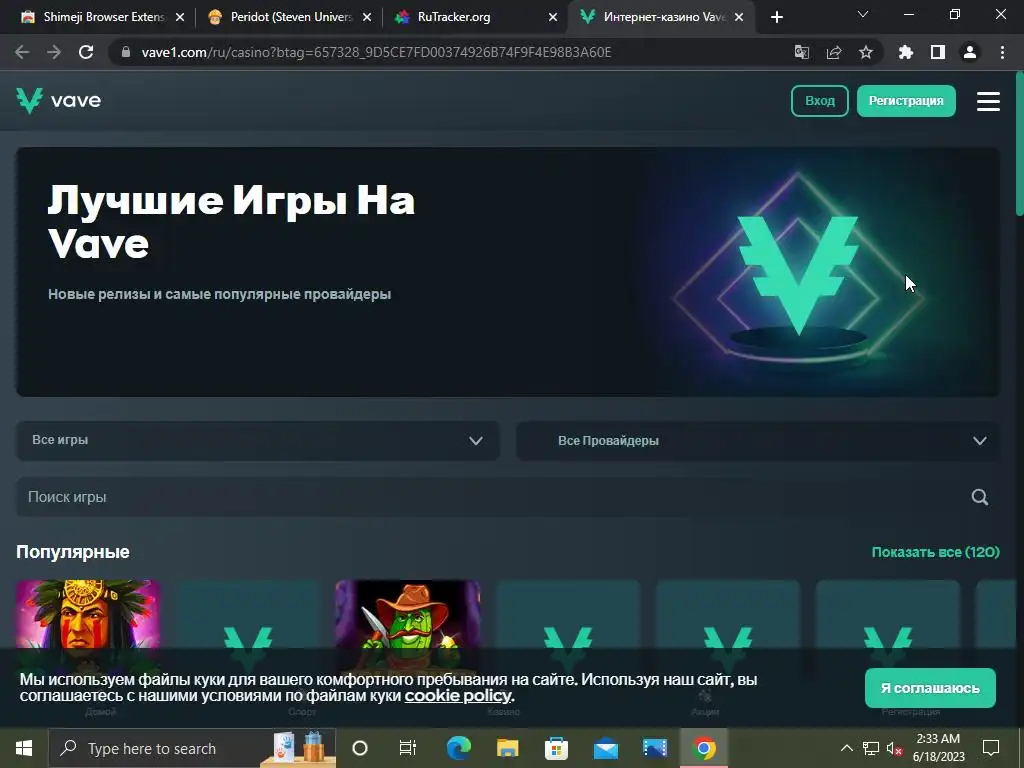This screenshot has width=1024, height=768.
Task: Open Cortana circle icon on taskbar
Action: point(360,748)
